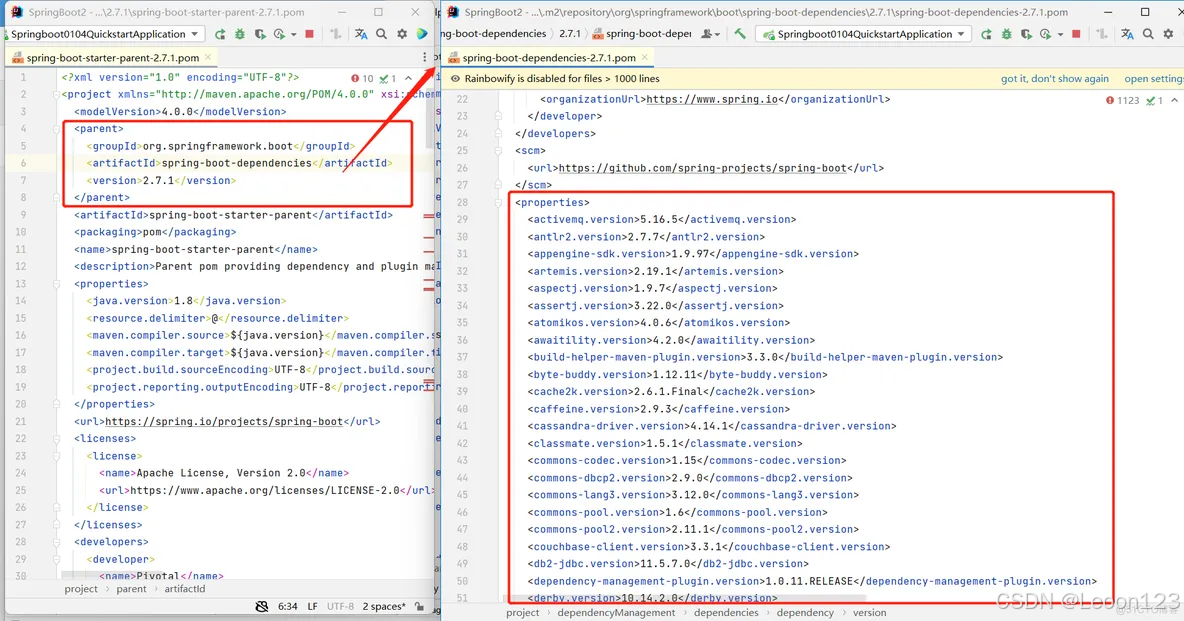Screen dimensions: 1184x621
Task: Collapse the licenses fold on line 22
Action: pos(56,439)
